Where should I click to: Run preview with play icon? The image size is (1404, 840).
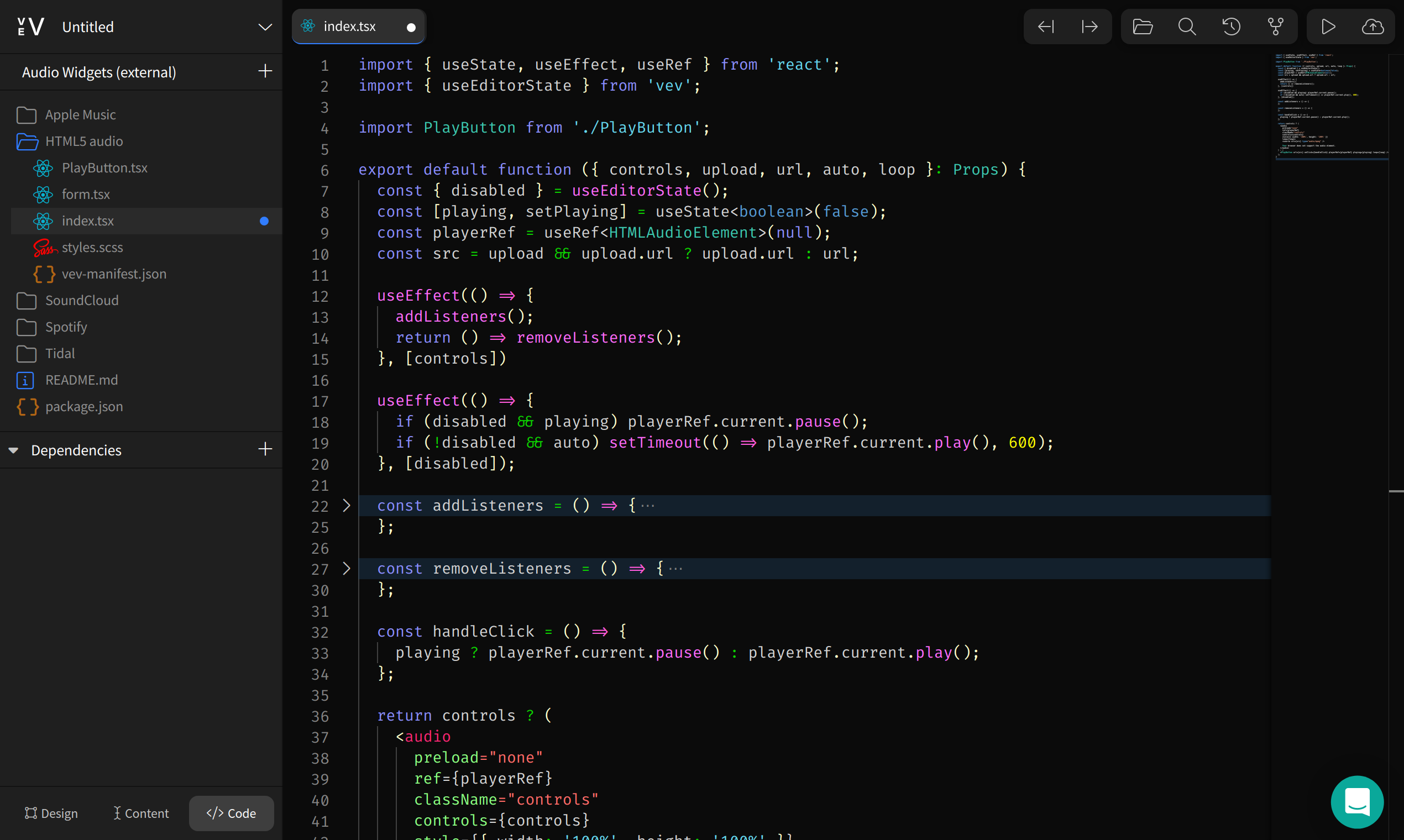click(1328, 27)
